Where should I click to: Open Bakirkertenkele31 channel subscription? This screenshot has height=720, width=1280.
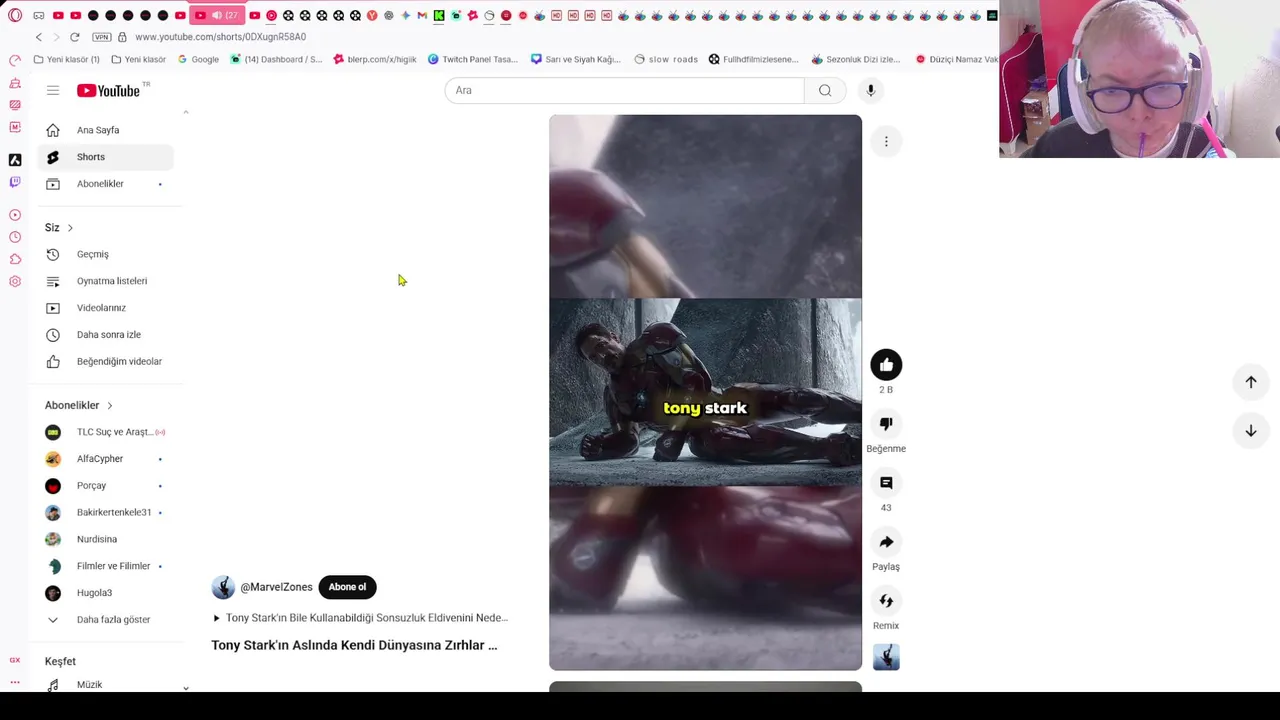tap(105, 512)
